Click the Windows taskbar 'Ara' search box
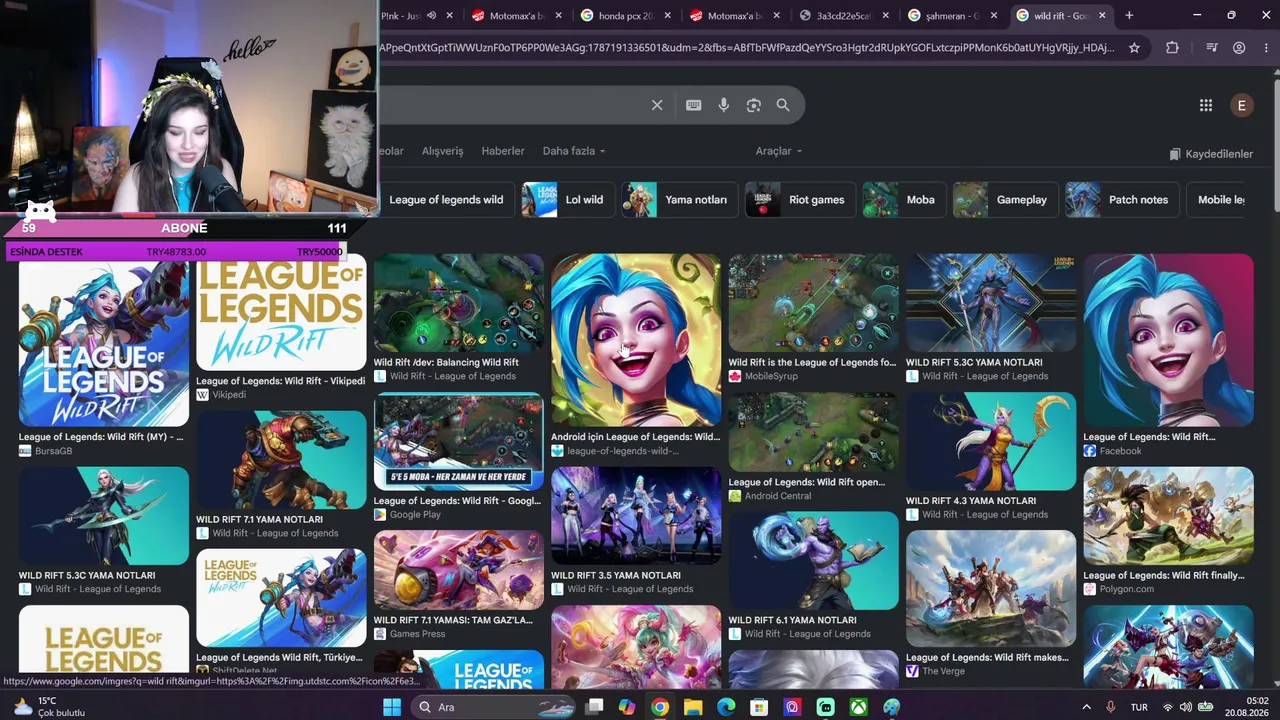 pos(493,707)
